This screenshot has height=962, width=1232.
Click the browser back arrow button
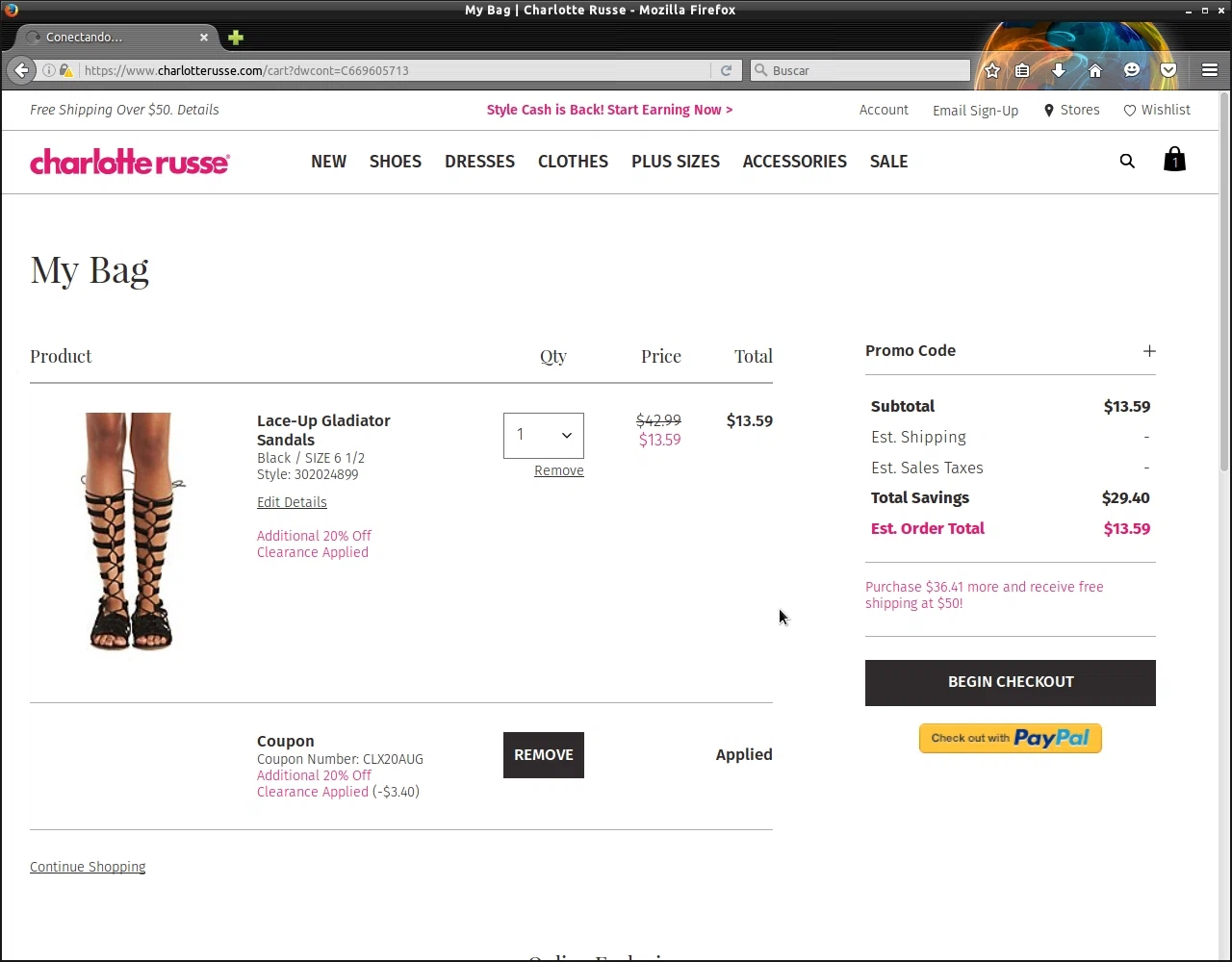[x=21, y=70]
